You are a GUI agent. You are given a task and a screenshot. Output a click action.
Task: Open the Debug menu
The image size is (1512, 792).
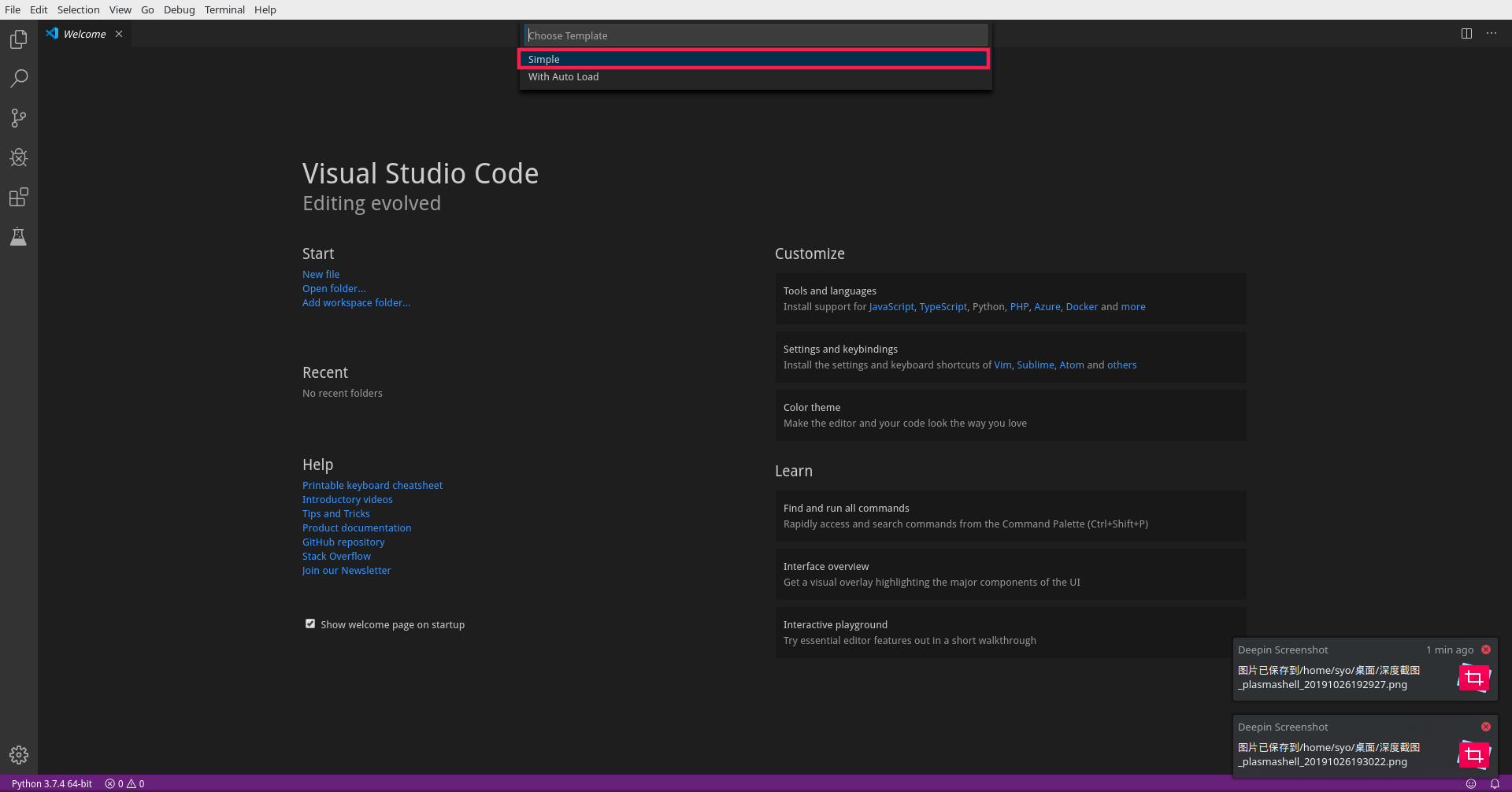[179, 9]
